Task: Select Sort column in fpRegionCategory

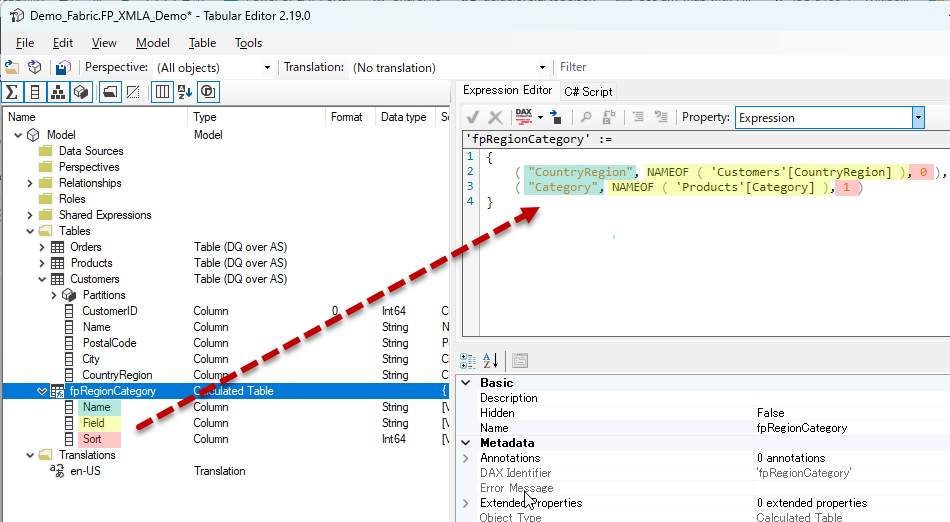Action: [x=92, y=439]
